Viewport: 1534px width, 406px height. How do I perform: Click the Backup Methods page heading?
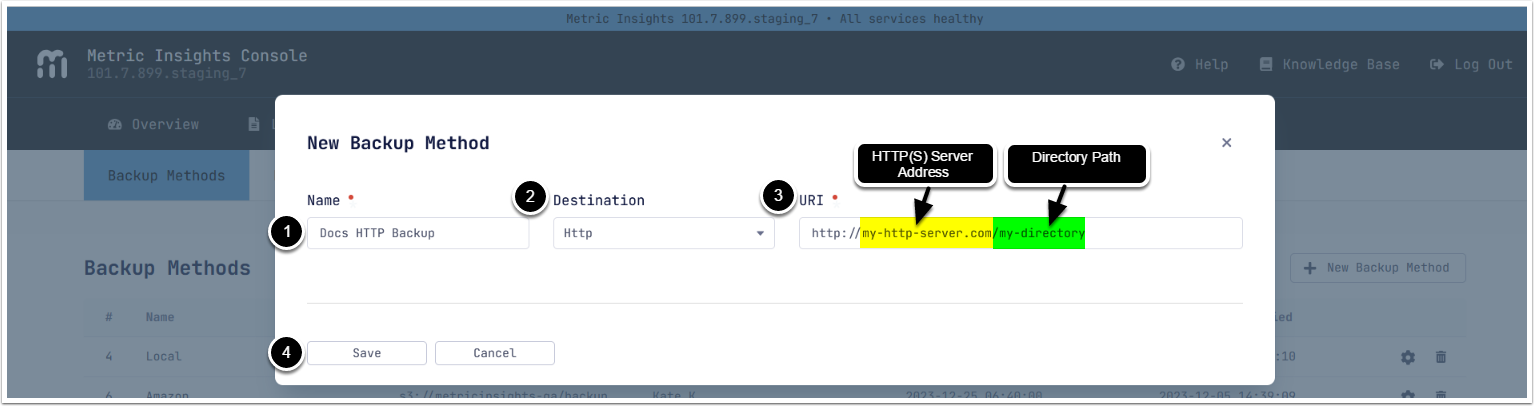[167, 268]
